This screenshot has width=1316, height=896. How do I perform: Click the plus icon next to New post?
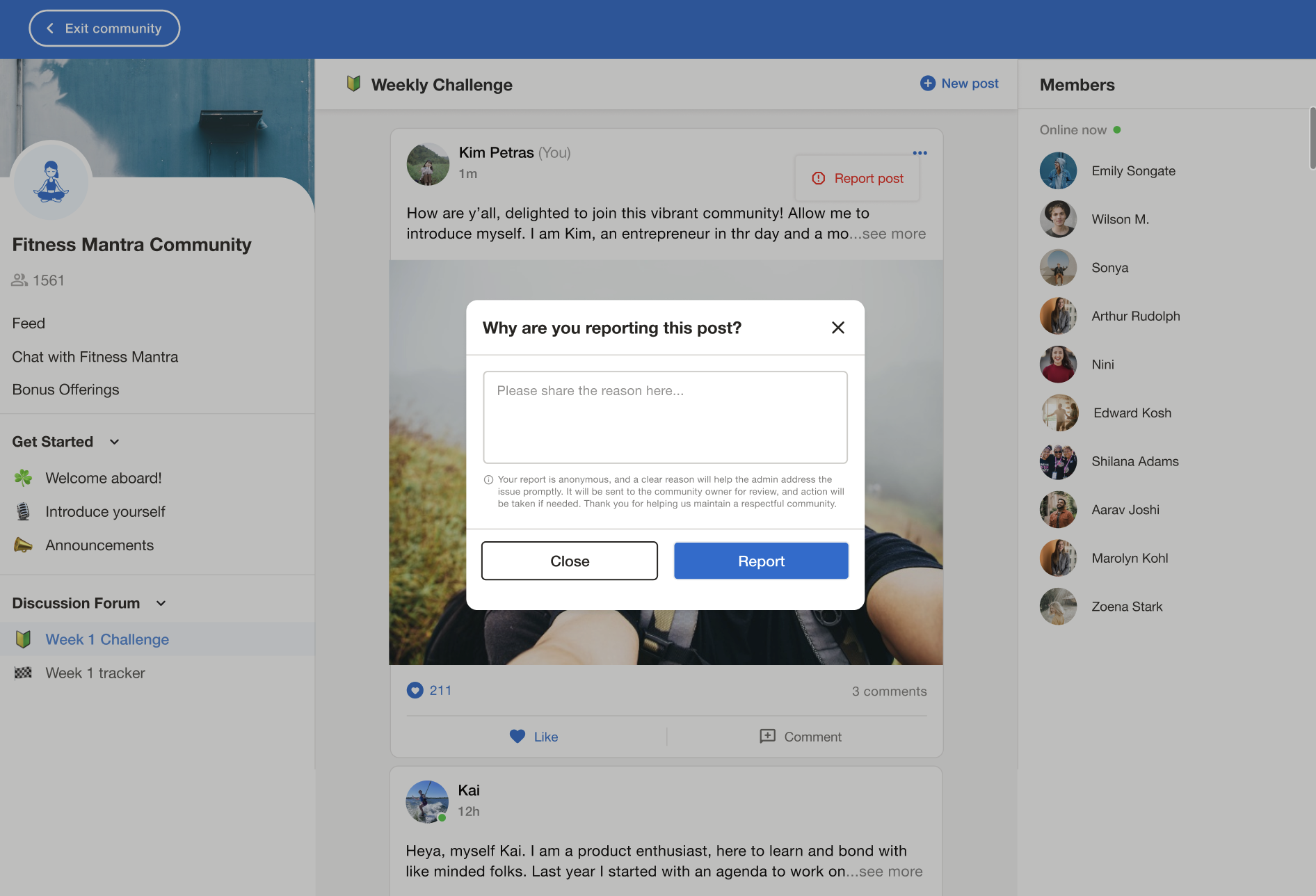[928, 83]
